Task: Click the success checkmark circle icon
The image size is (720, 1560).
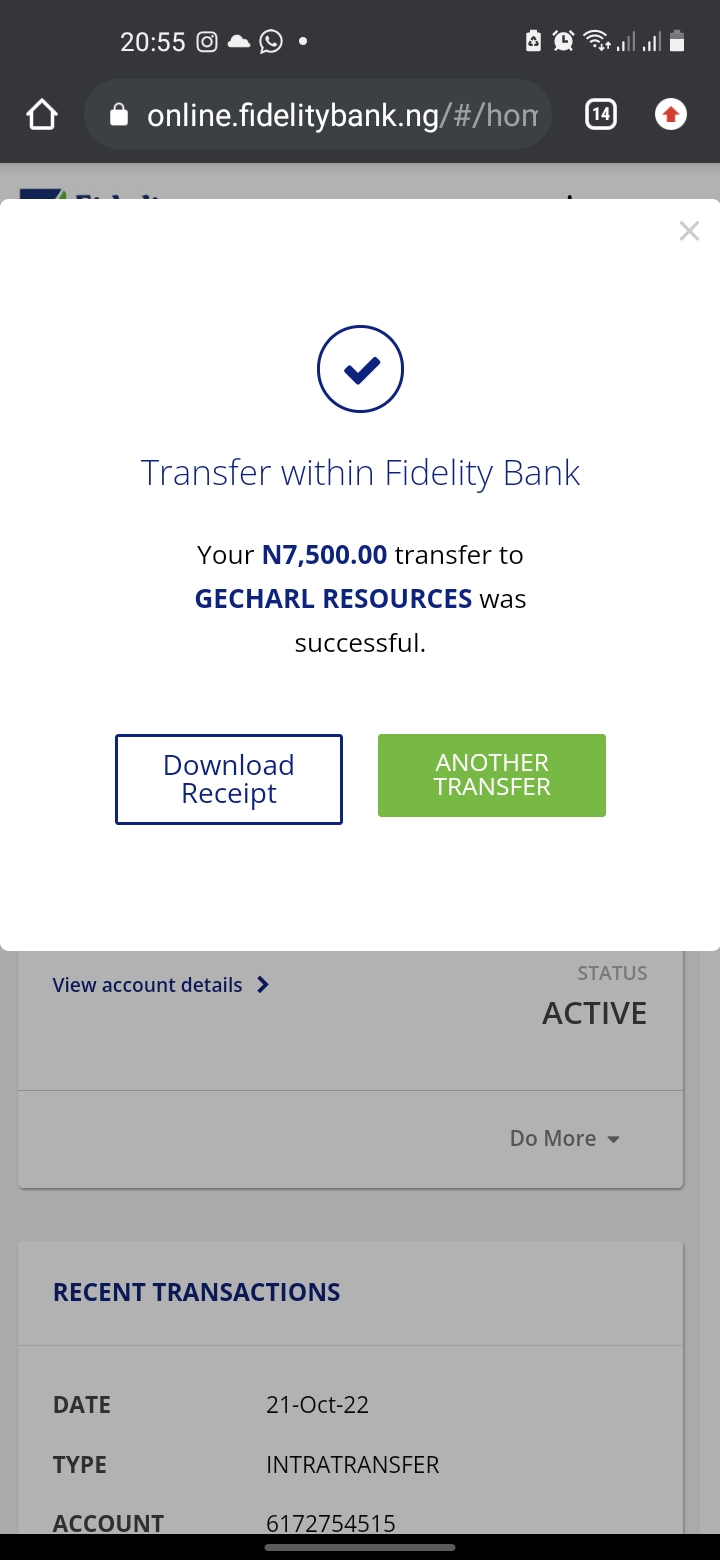Action: click(360, 370)
